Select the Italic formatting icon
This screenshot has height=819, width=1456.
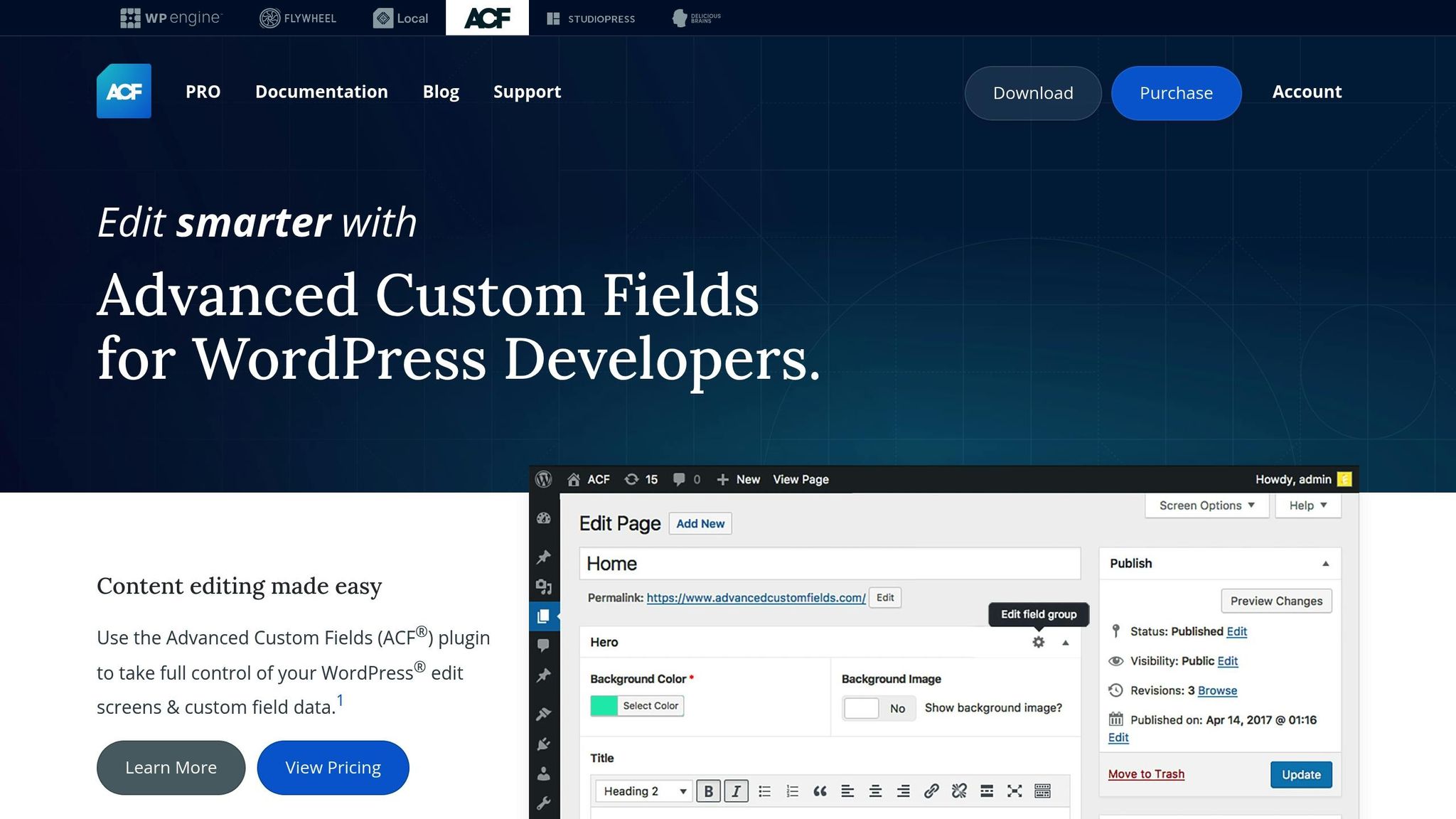click(736, 791)
